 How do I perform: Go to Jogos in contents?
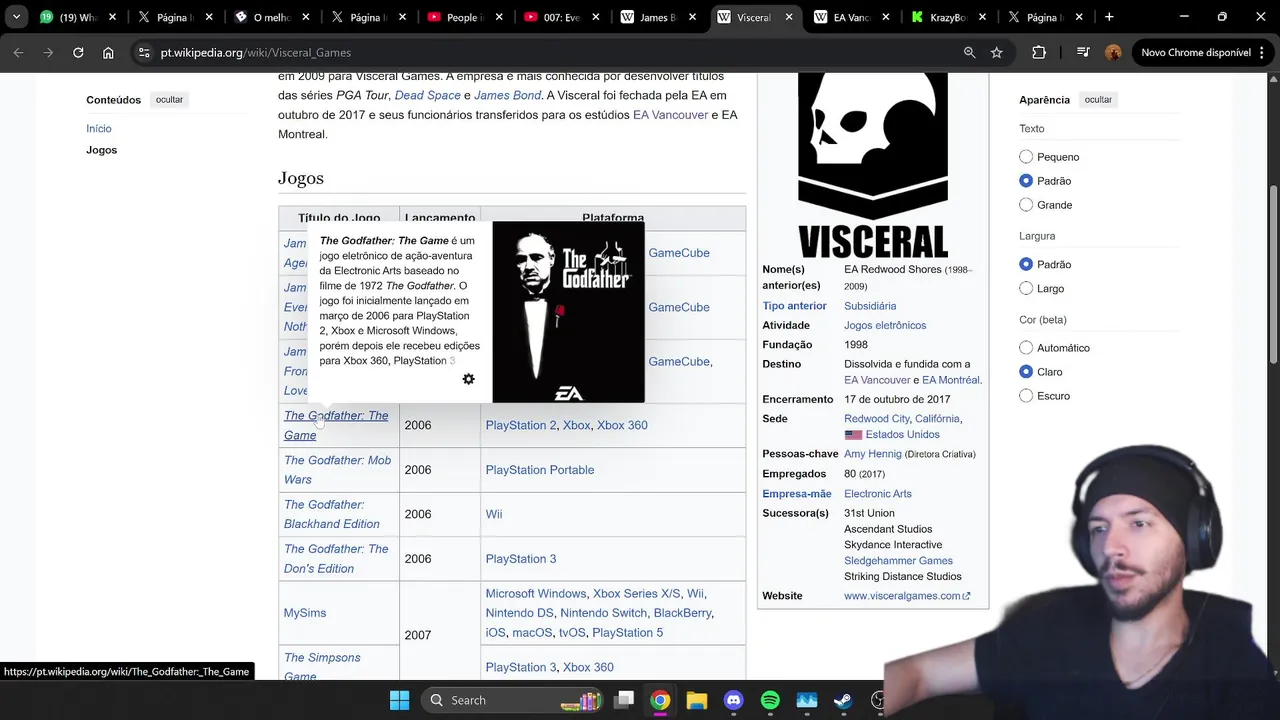[101, 150]
